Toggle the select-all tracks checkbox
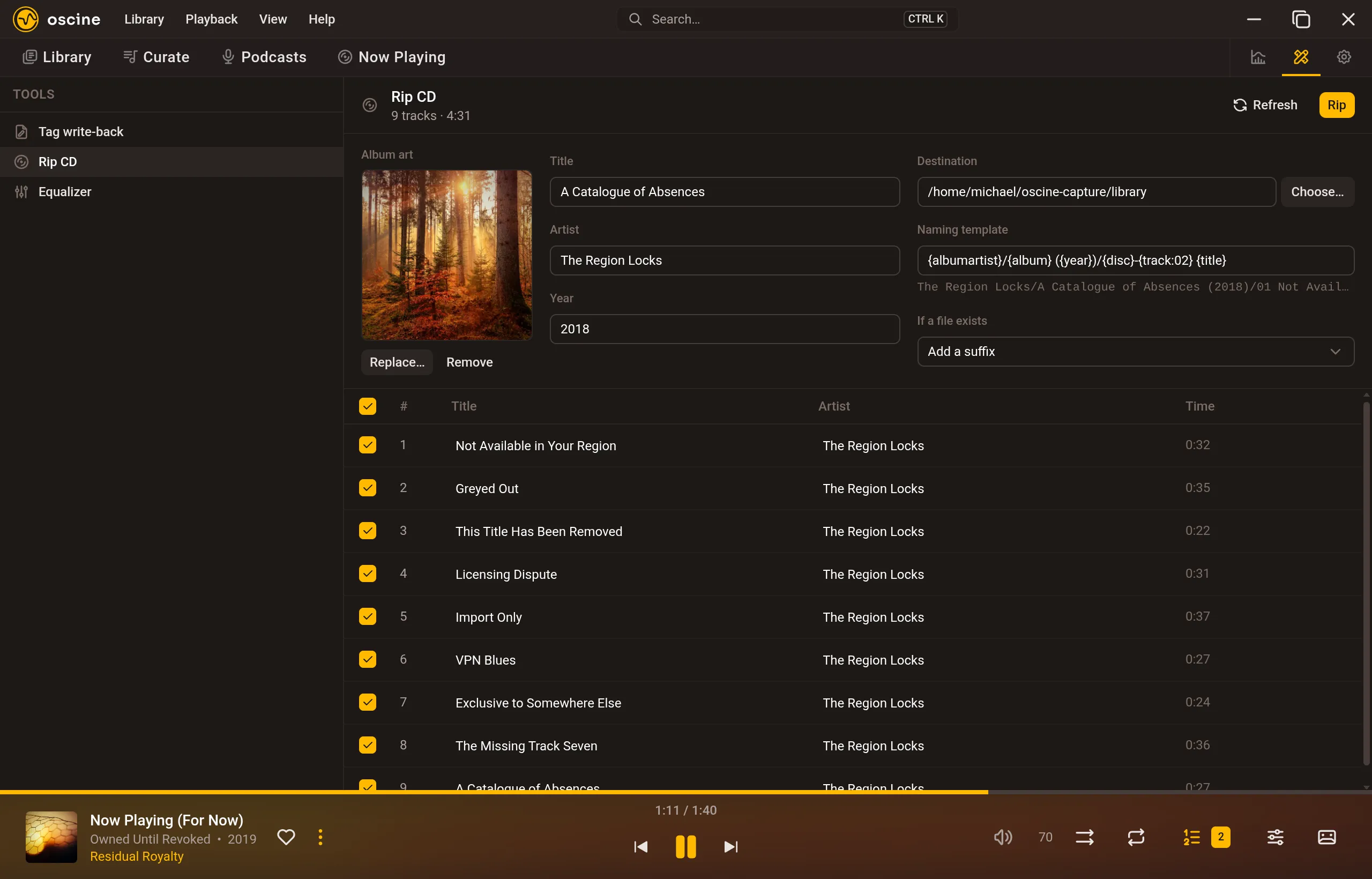1372x879 pixels. (368, 406)
